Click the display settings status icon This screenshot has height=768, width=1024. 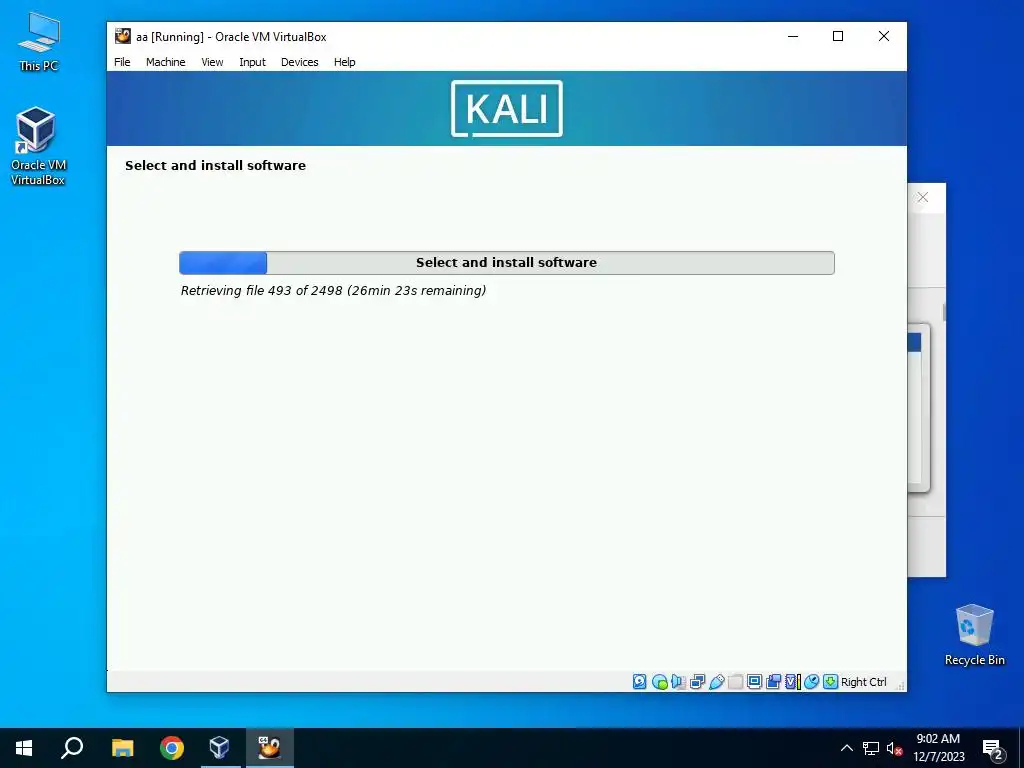(754, 682)
